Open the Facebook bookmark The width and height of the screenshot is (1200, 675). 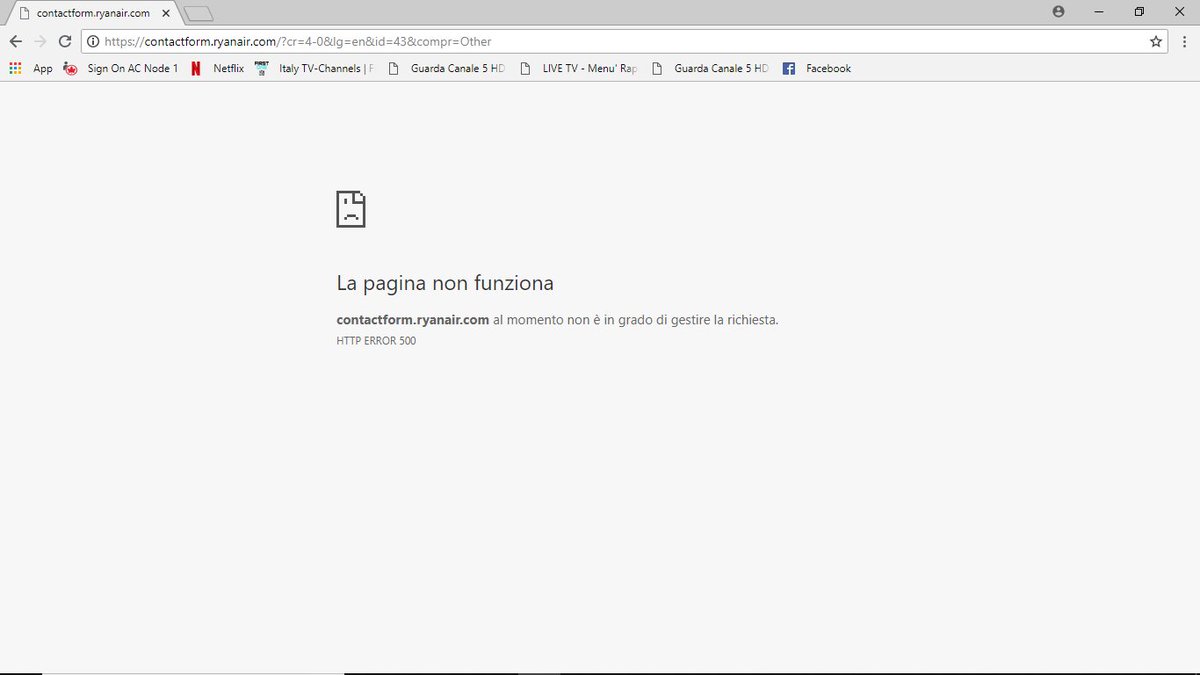click(817, 68)
